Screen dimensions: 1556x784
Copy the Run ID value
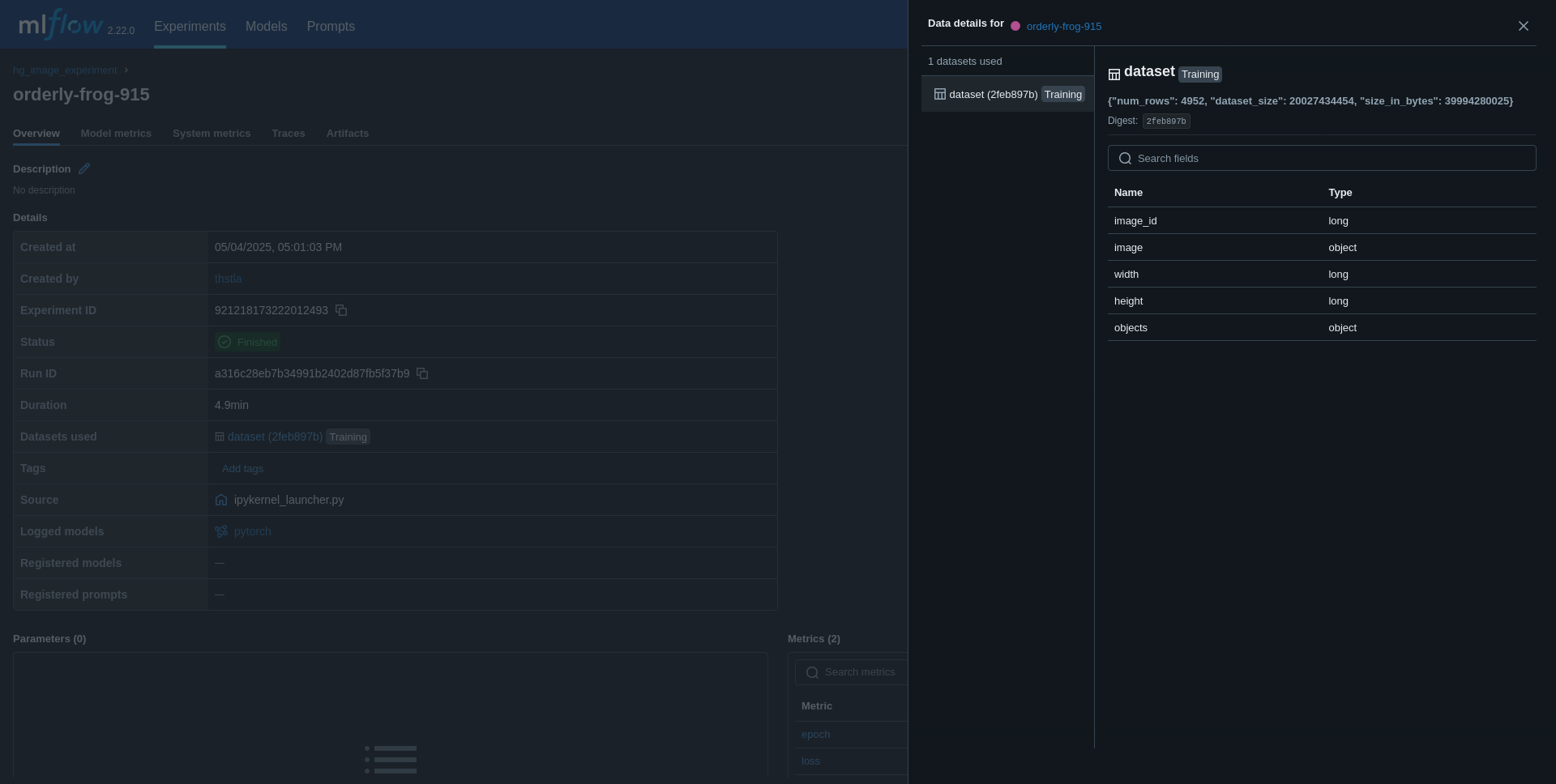(422, 373)
